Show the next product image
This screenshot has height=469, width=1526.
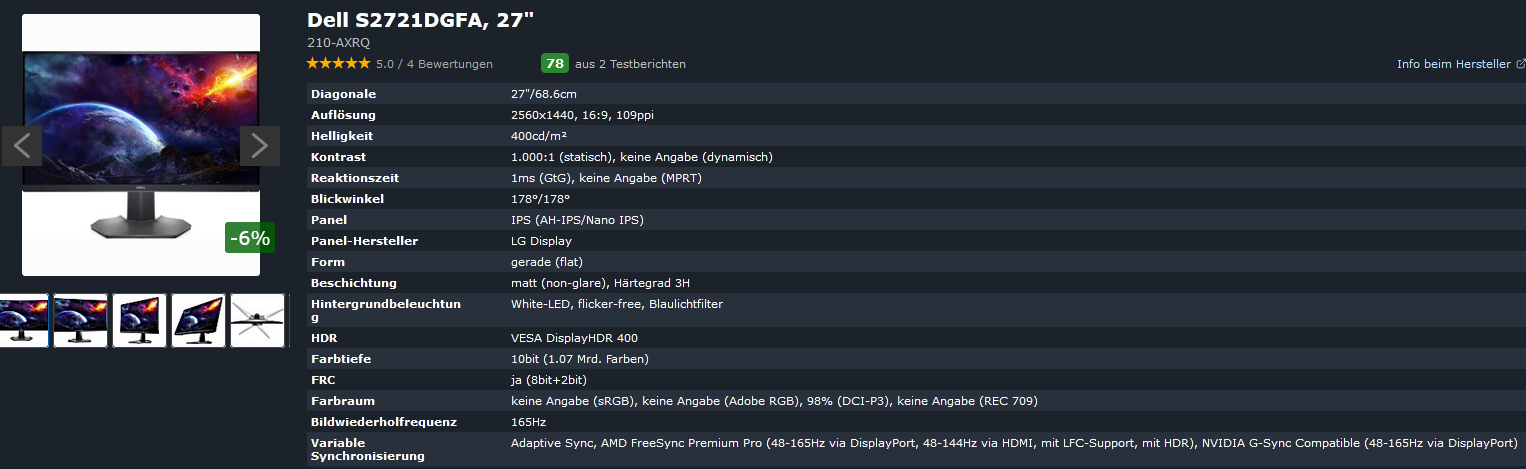[x=260, y=146]
